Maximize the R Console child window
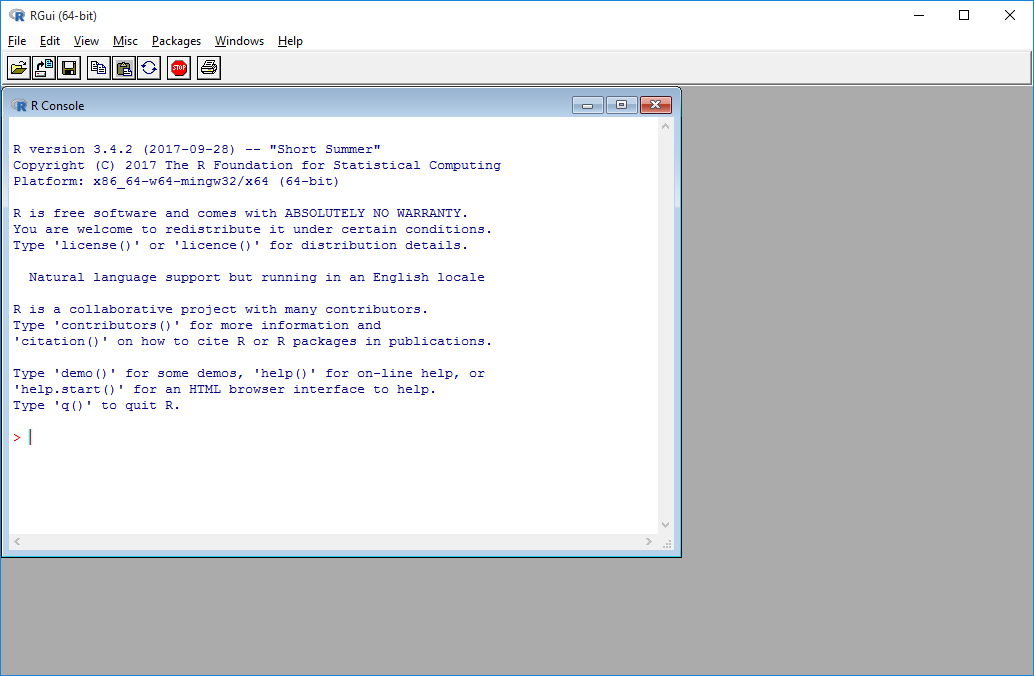Screen dimensions: 1034x676 [621, 105]
